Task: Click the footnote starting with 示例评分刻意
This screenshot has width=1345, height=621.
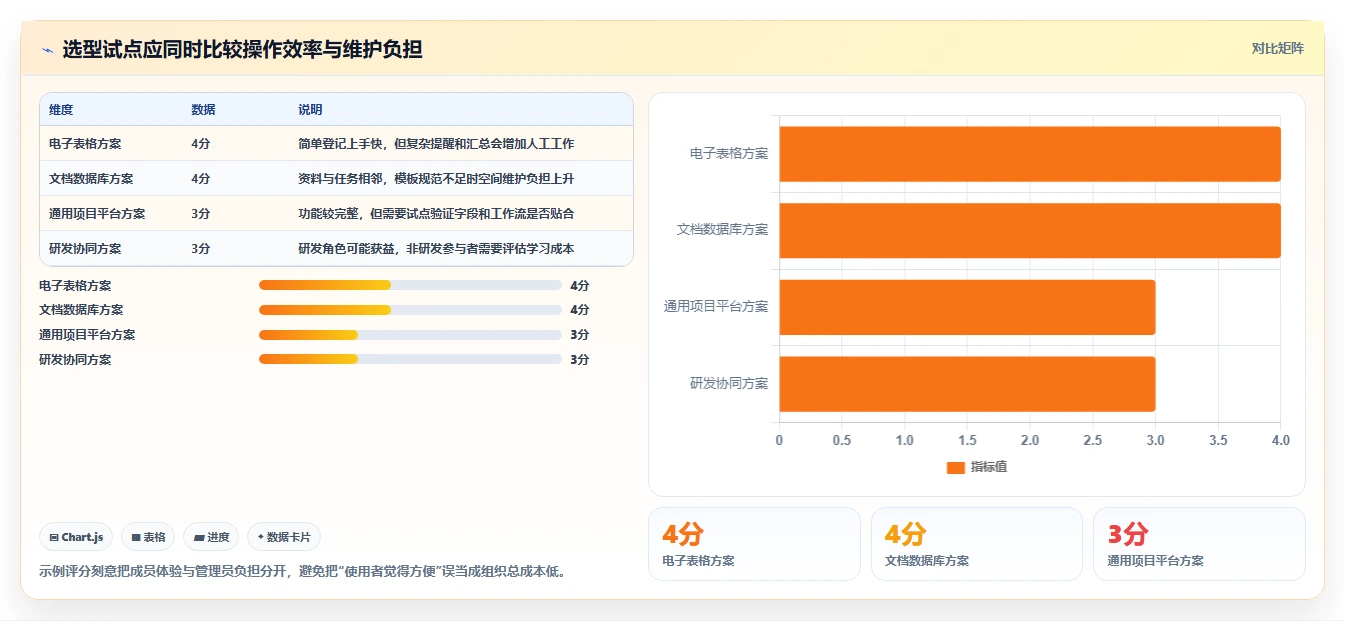Action: (x=302, y=572)
